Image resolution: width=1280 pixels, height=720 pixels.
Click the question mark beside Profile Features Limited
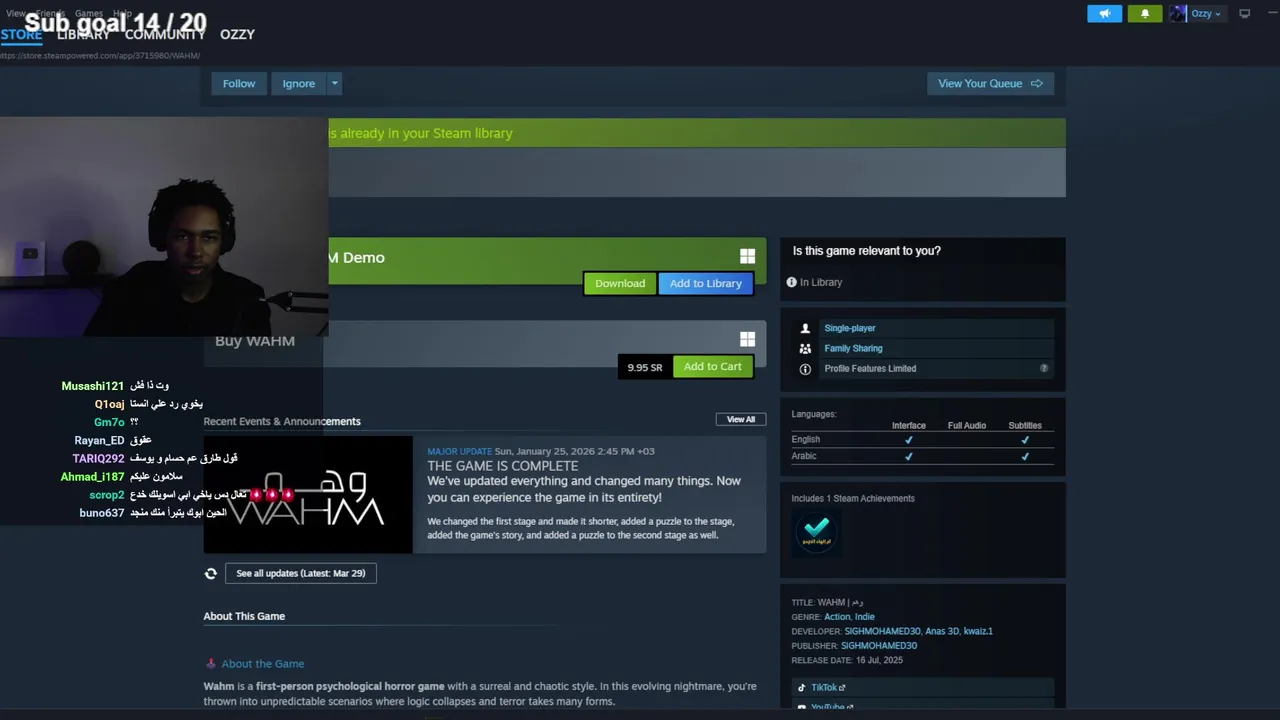tap(1044, 368)
